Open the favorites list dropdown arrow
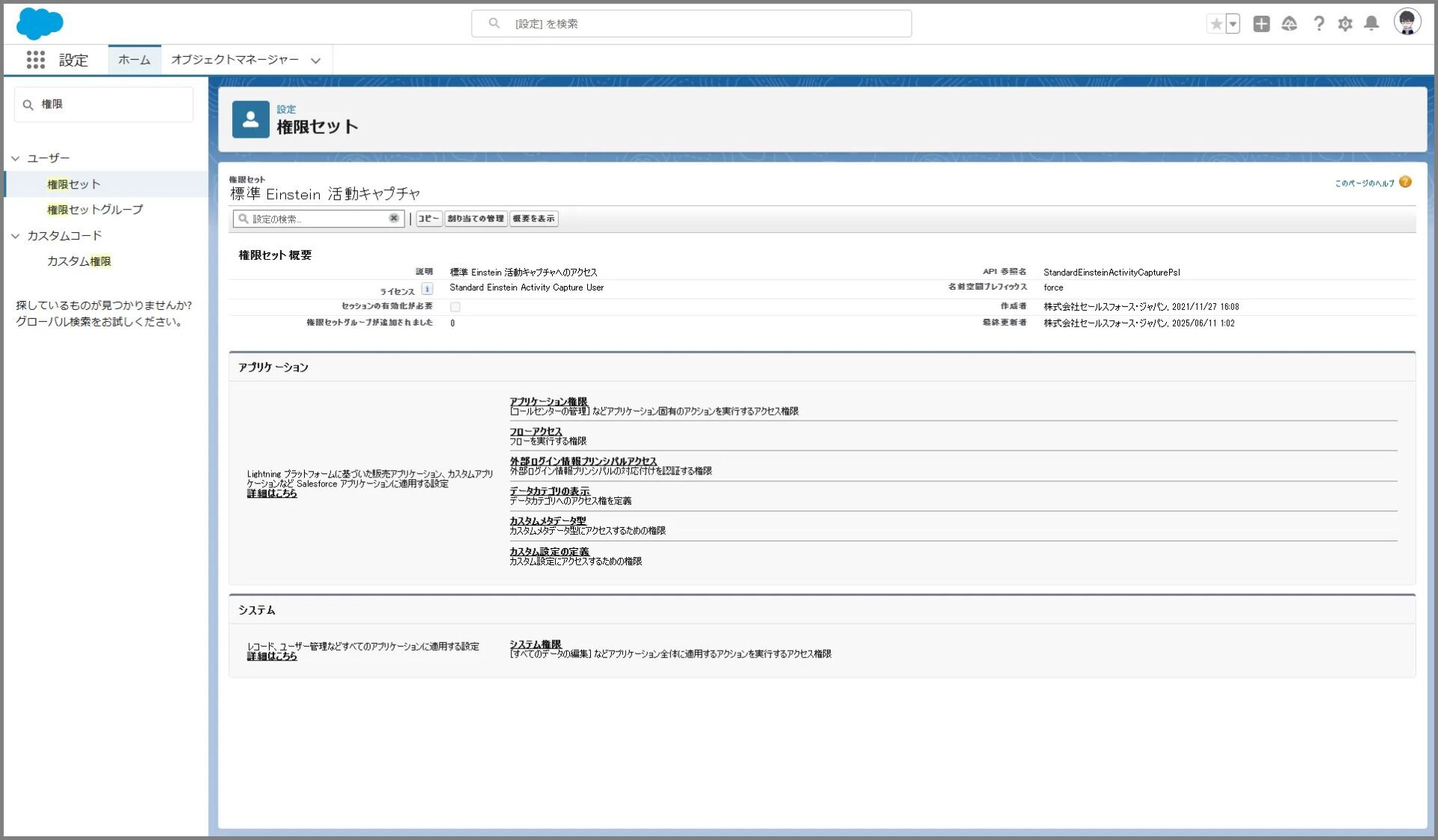 click(1233, 24)
